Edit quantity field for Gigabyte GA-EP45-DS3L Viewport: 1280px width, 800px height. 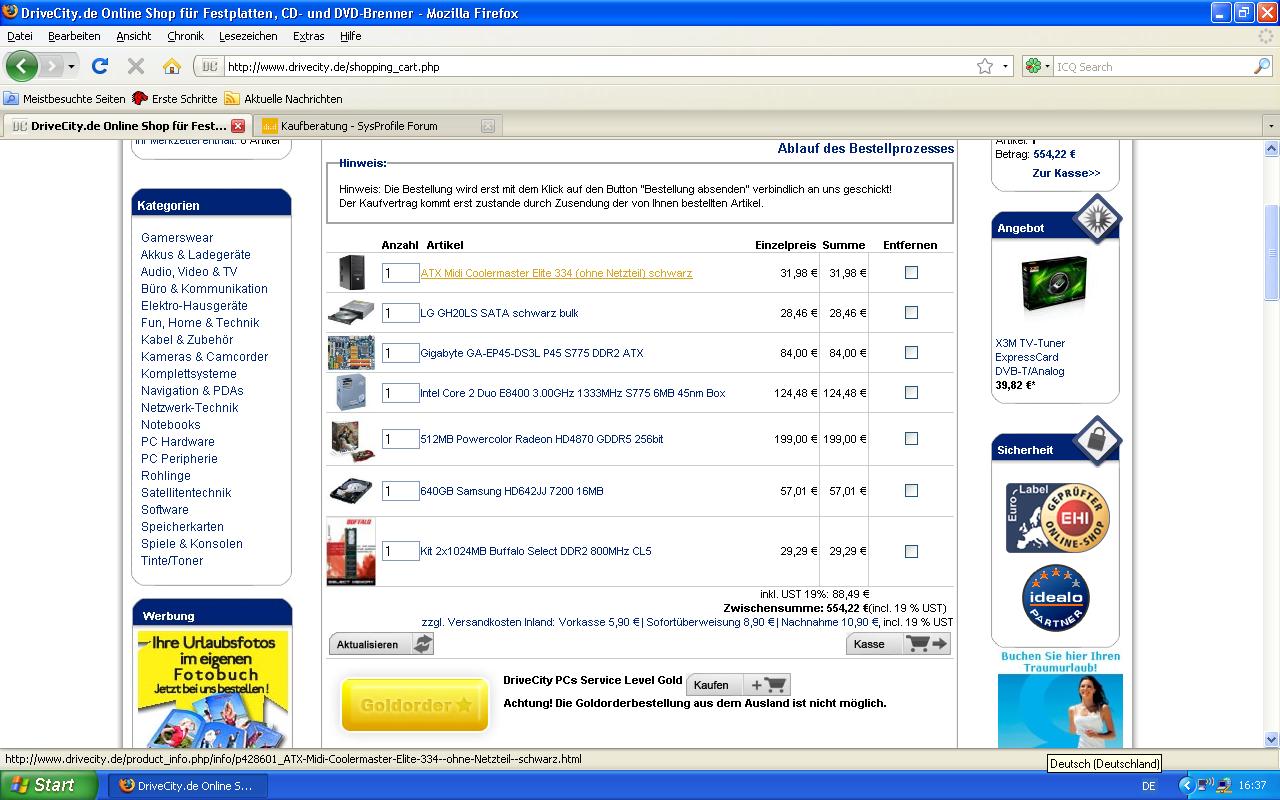(400, 353)
